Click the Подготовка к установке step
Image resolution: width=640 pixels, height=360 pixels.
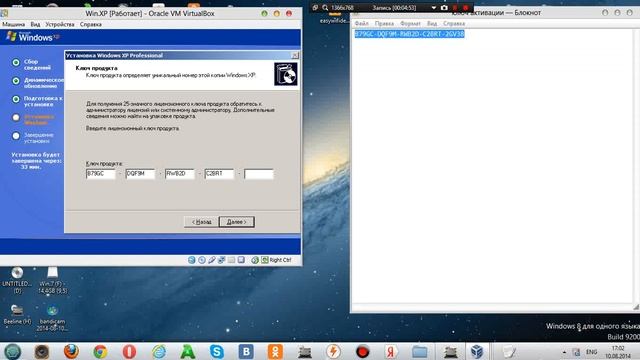(x=43, y=101)
